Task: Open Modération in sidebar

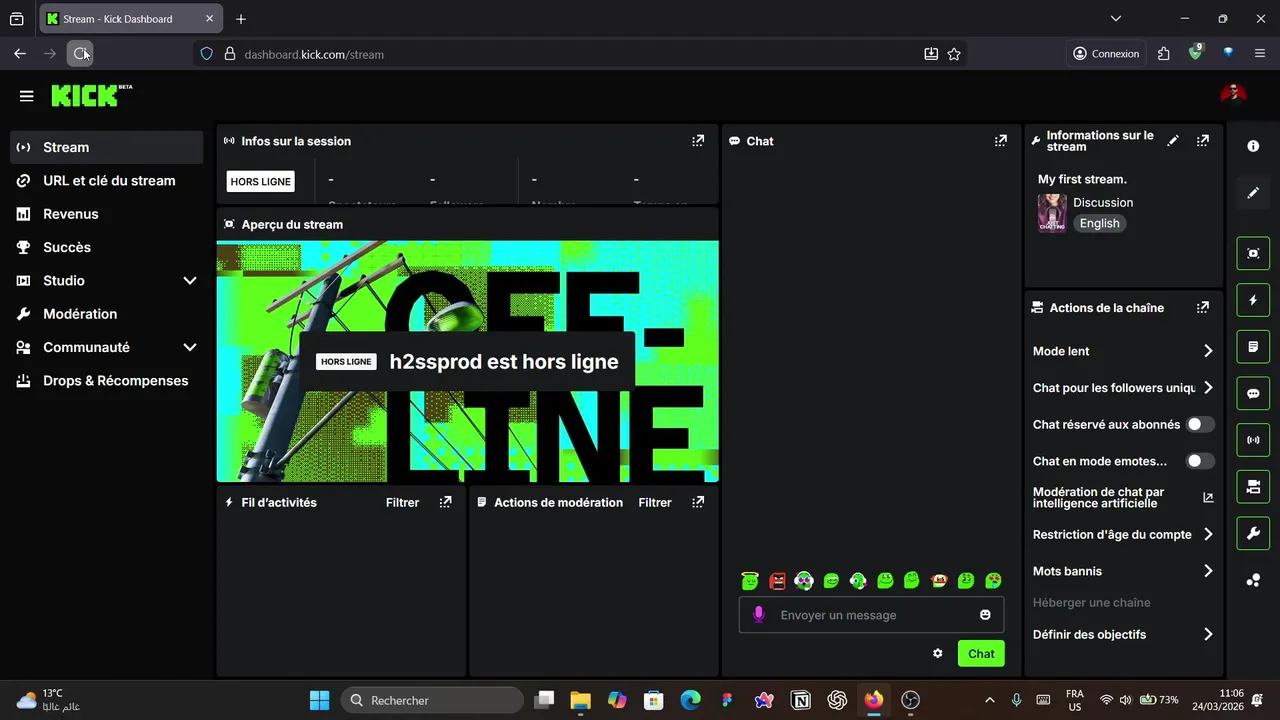Action: coord(107,314)
